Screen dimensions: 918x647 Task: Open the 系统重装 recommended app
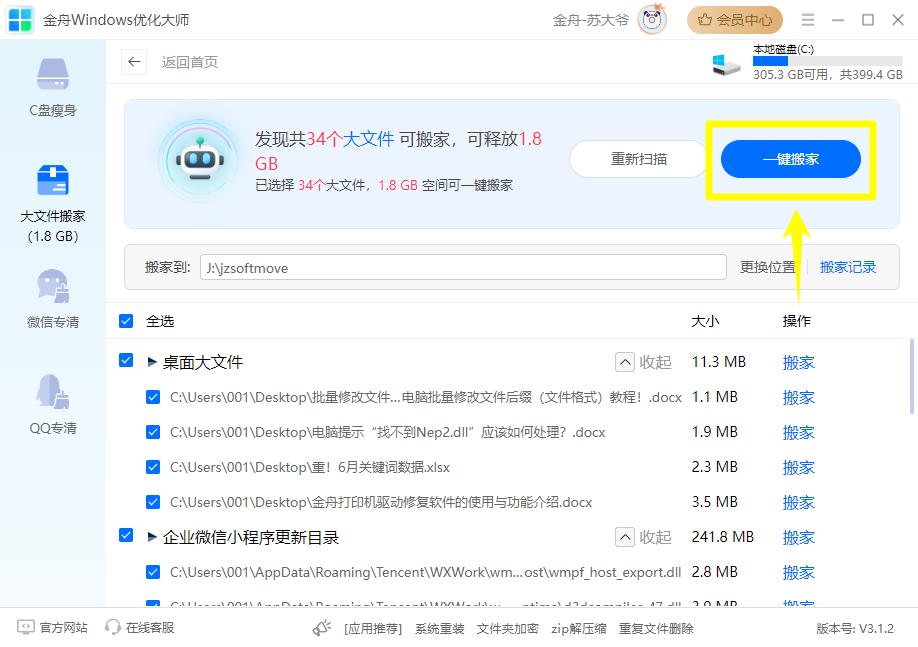(440, 629)
